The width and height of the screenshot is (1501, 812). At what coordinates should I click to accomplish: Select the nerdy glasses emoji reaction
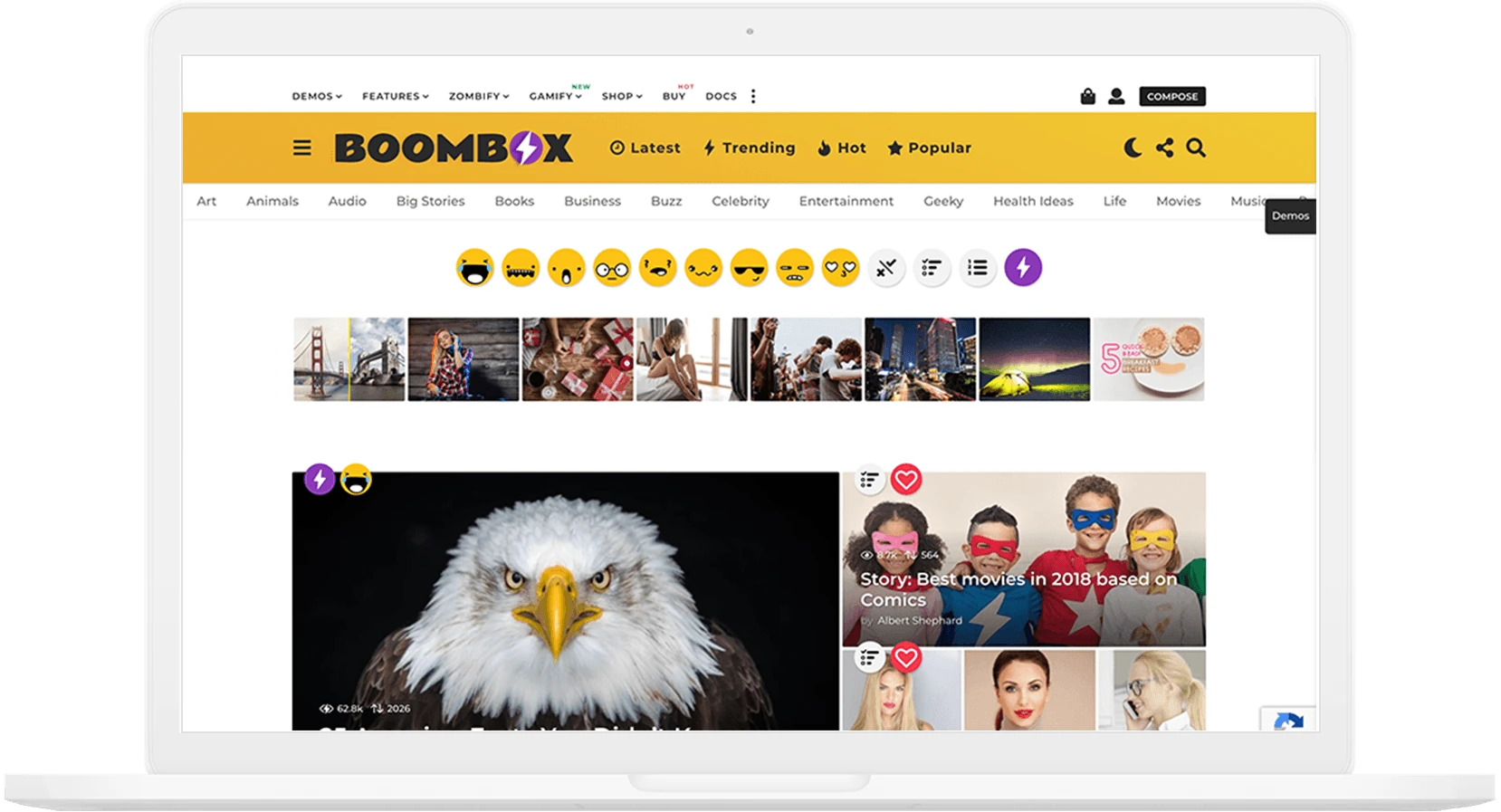[x=612, y=268]
